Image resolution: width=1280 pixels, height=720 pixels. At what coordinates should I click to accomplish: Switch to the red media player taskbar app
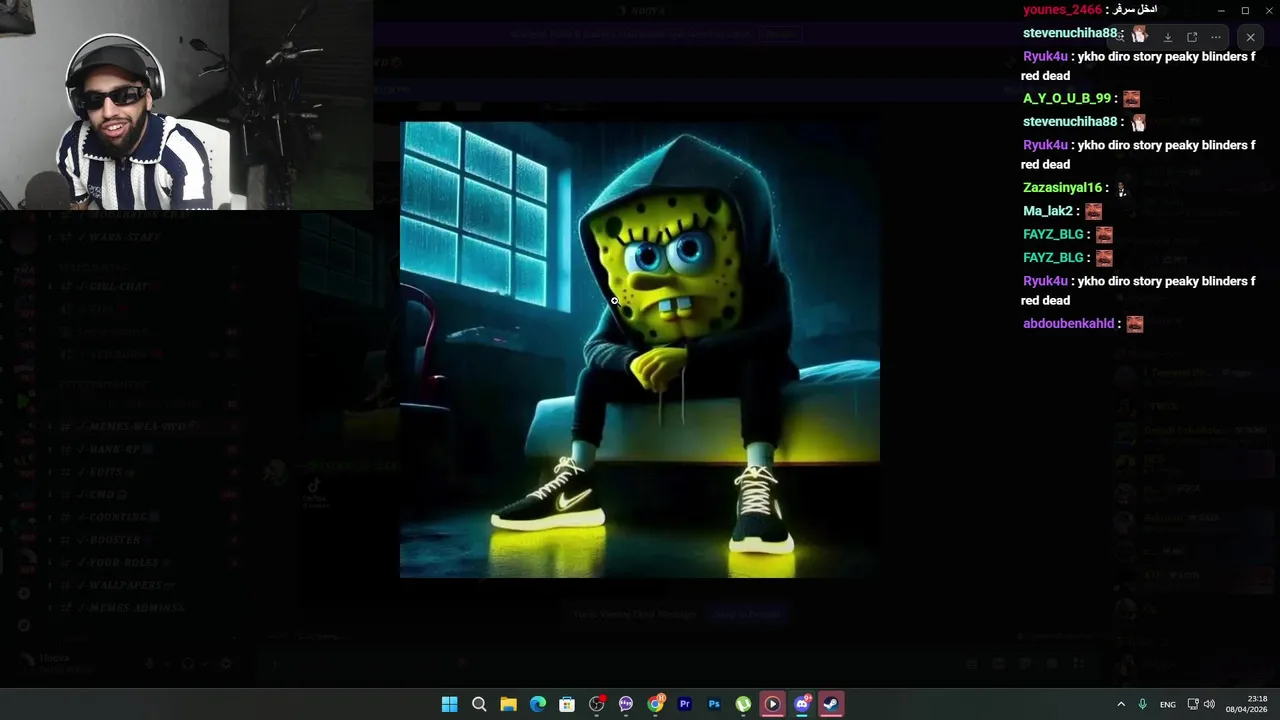(x=772, y=704)
